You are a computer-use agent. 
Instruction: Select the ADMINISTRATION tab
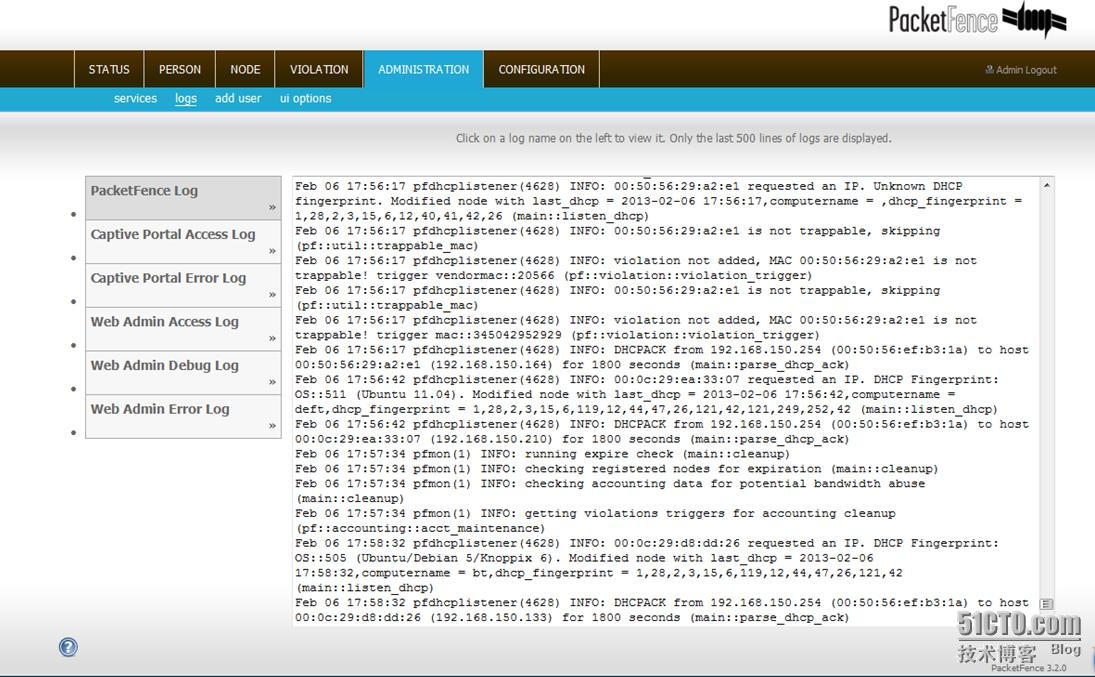click(x=423, y=69)
